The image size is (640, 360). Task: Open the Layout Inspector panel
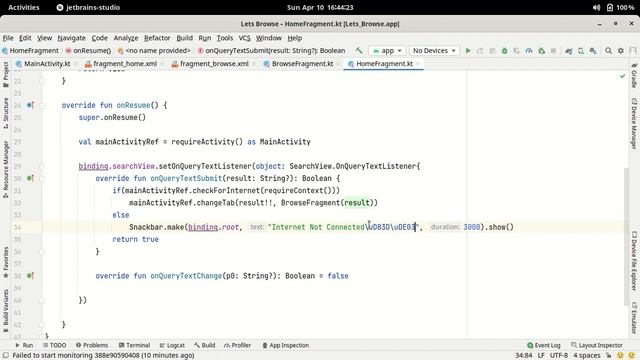[x=597, y=345]
